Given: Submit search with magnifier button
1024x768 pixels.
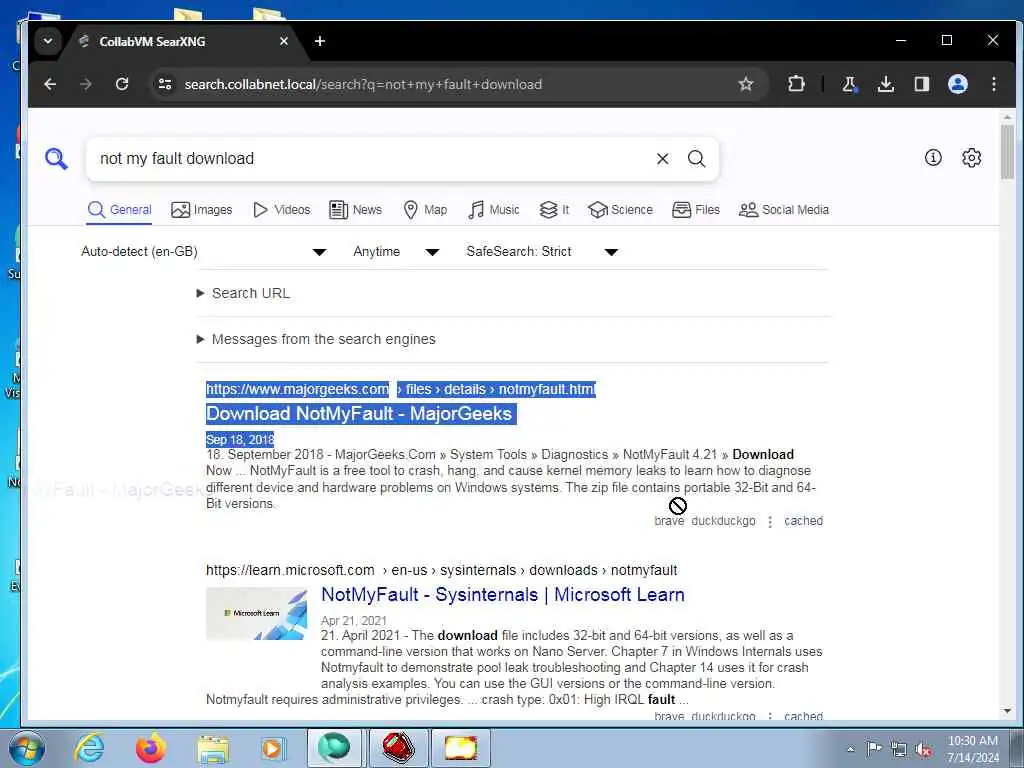Looking at the screenshot, I should [697, 159].
